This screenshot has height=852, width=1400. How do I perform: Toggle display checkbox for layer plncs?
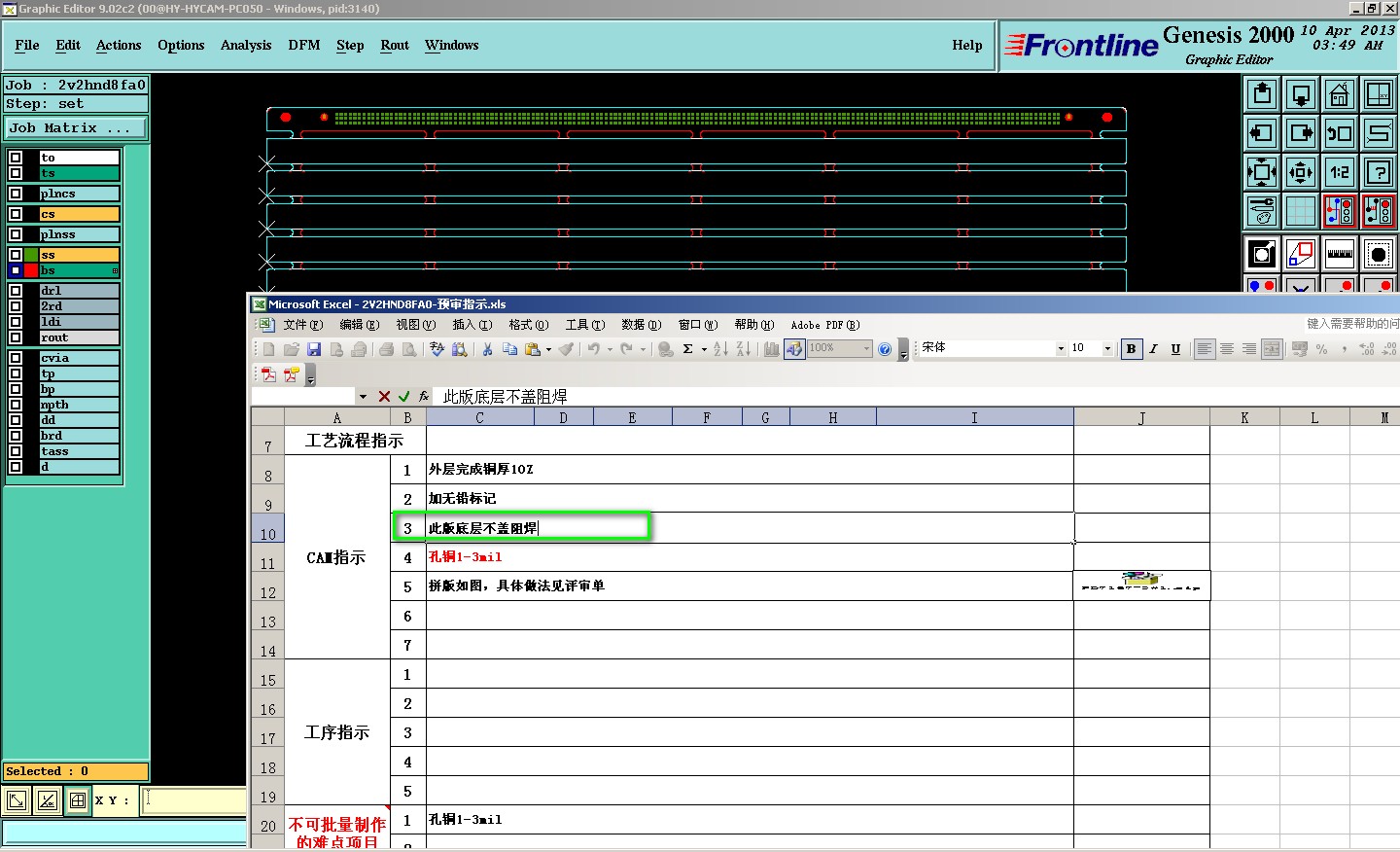coord(16,194)
